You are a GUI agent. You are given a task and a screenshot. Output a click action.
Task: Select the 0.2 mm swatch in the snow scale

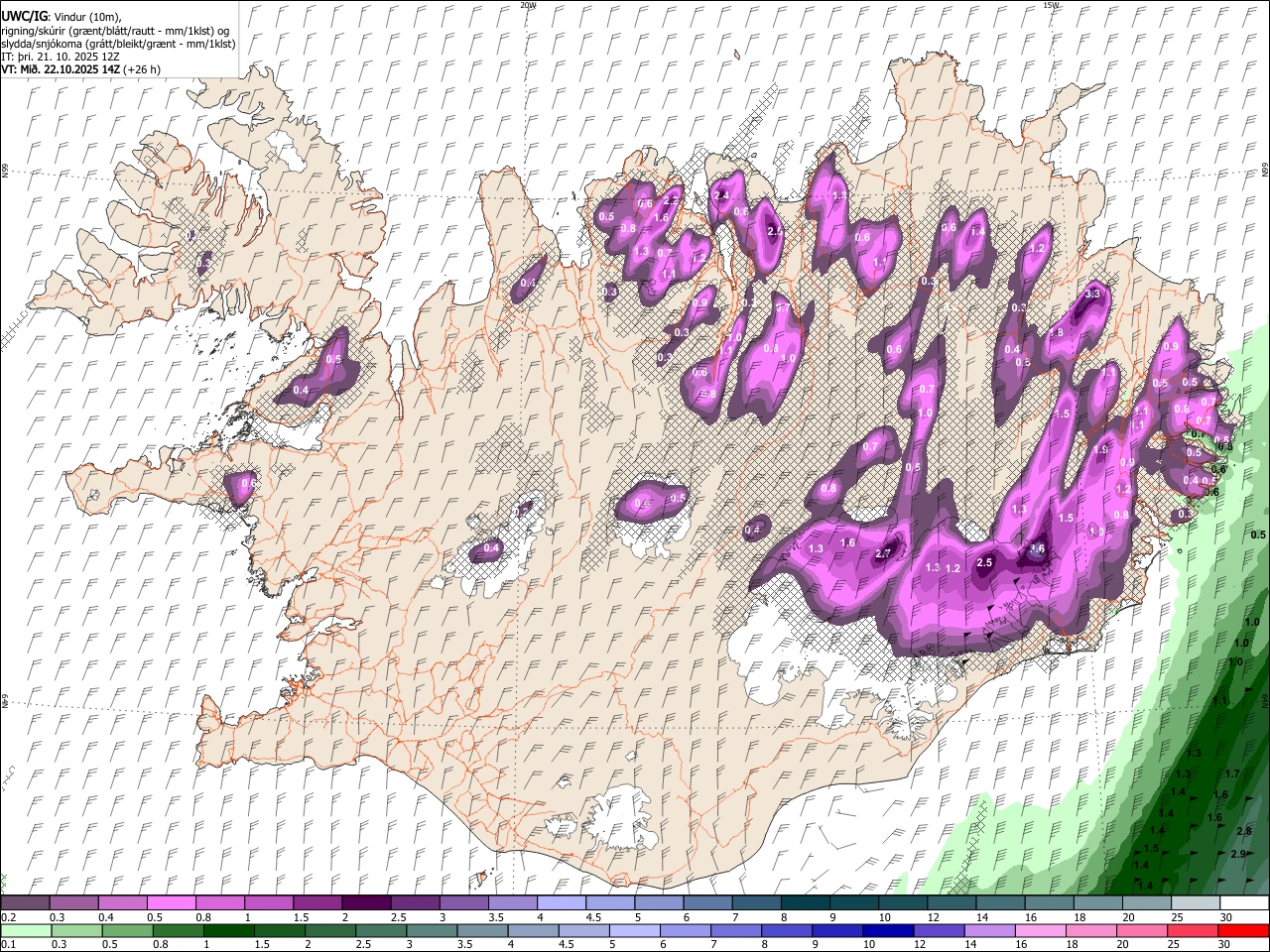tap(25, 902)
